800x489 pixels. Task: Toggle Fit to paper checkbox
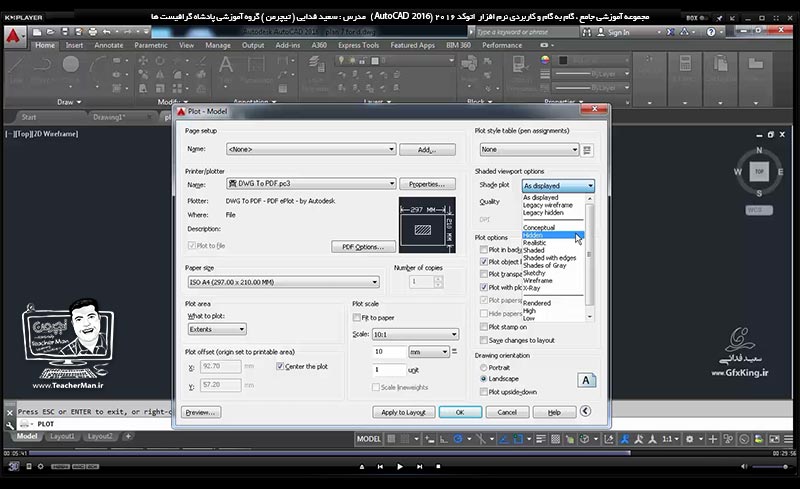click(357, 317)
